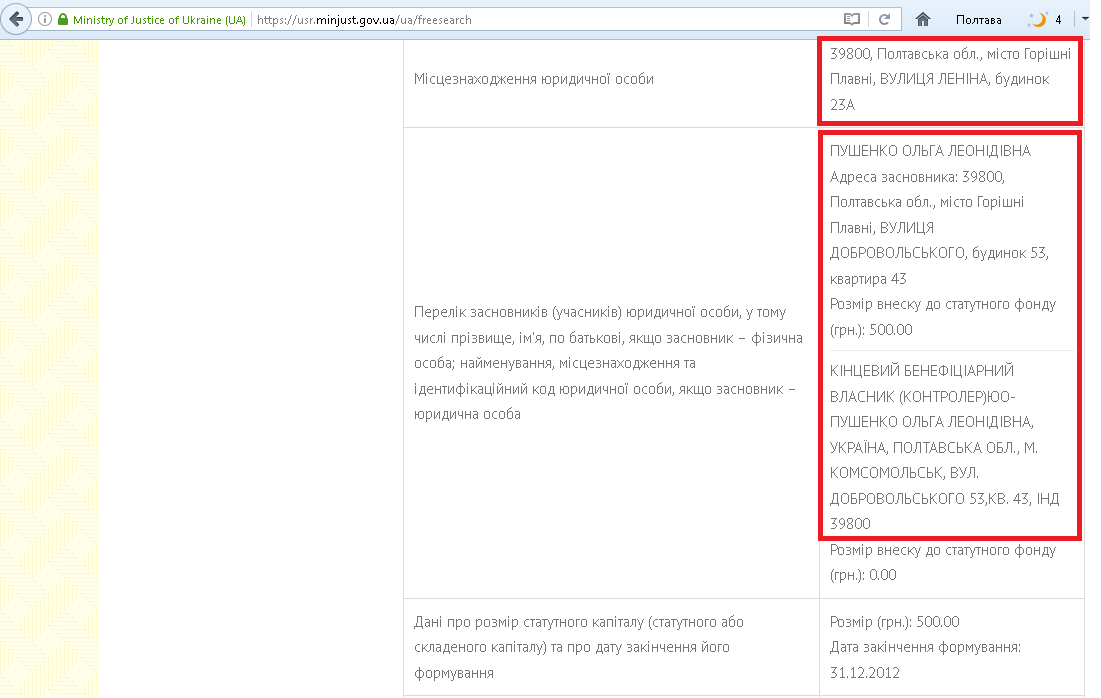
Task: Go to homepage using the Home icon
Action: (x=923, y=19)
